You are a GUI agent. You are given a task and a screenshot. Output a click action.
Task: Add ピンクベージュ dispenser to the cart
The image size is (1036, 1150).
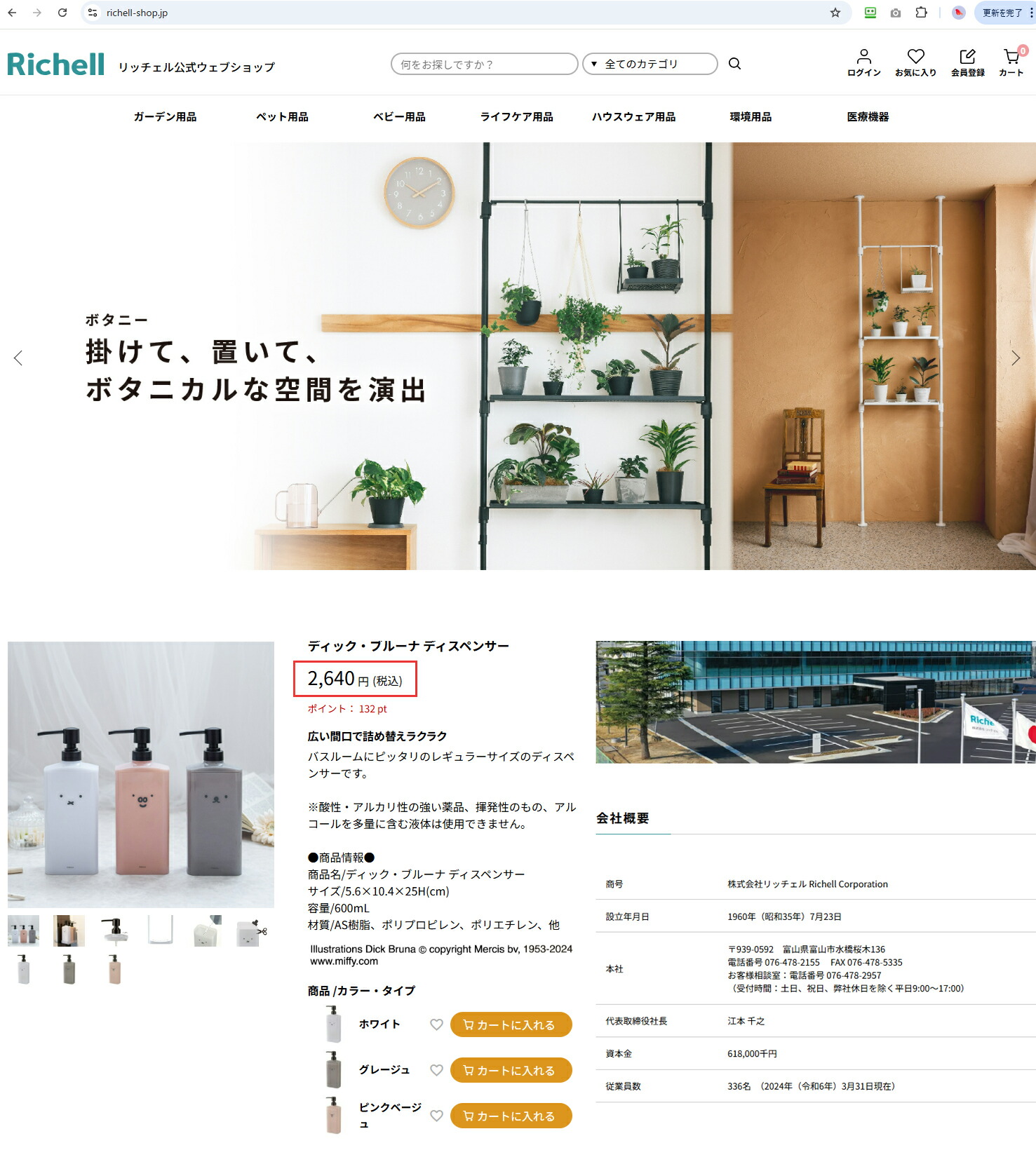(511, 1116)
